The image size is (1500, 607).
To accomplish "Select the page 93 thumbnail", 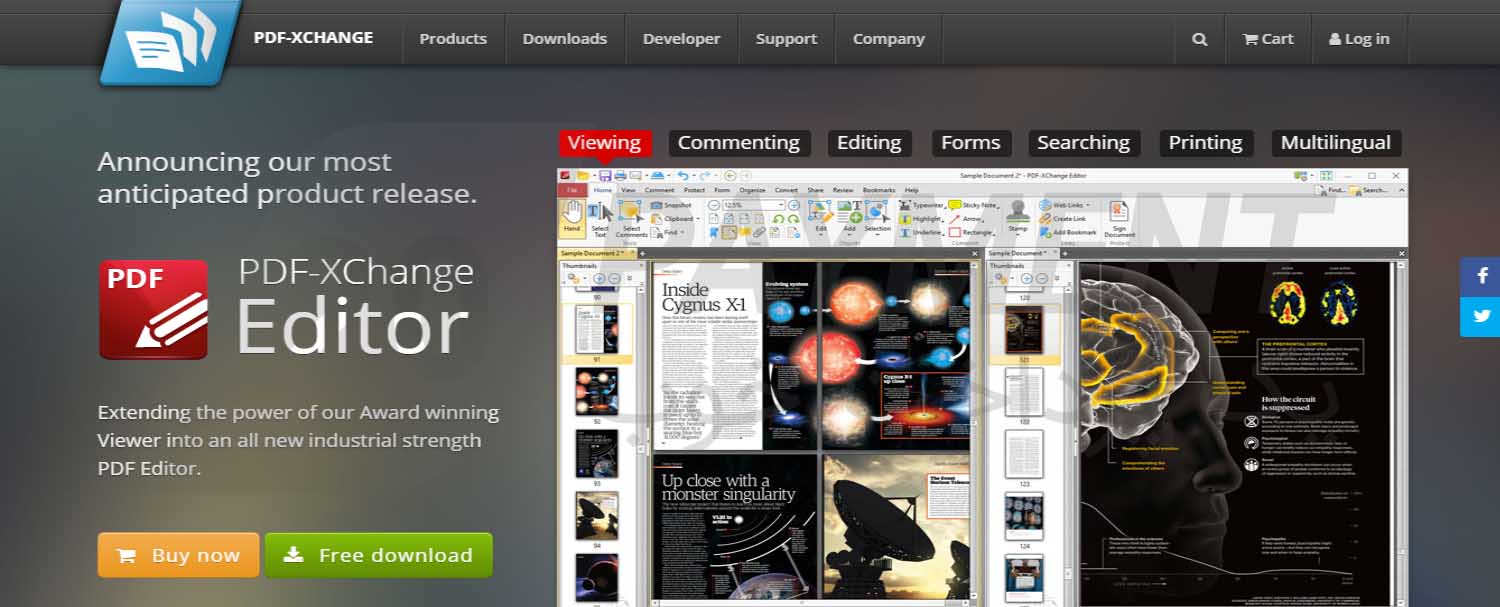I will [x=596, y=454].
